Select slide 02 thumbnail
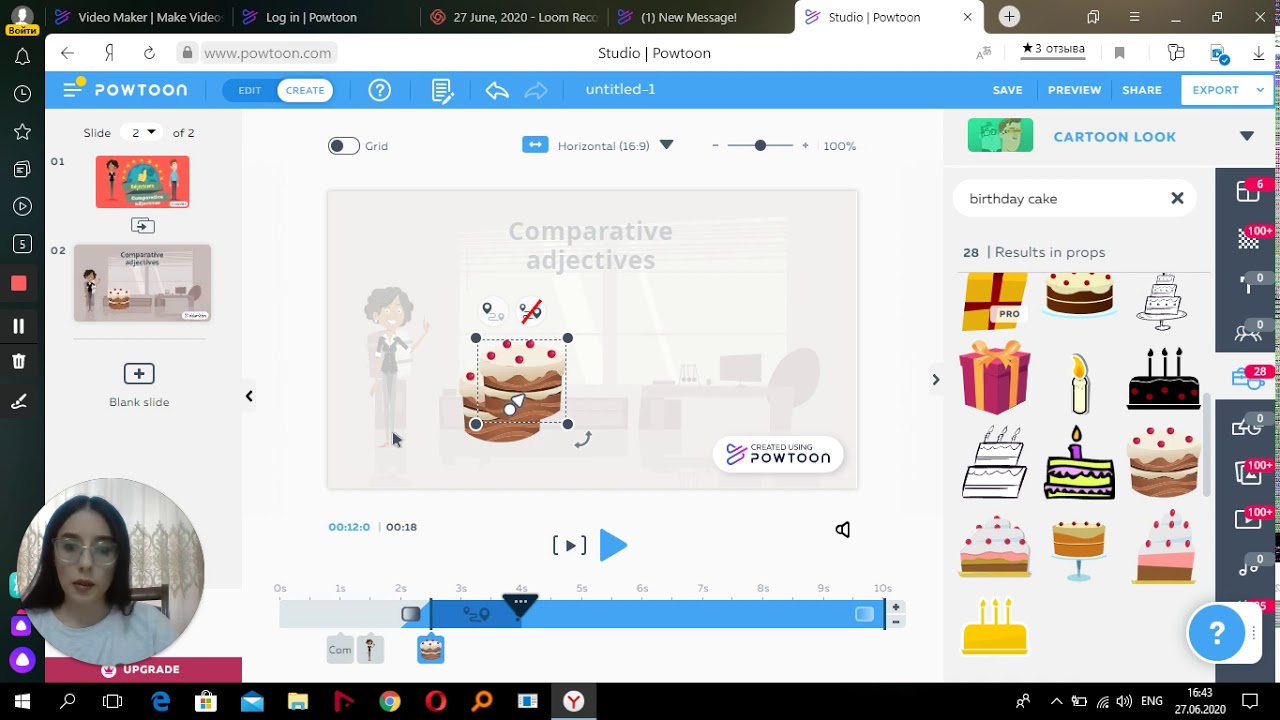This screenshot has width=1280, height=720. point(142,283)
